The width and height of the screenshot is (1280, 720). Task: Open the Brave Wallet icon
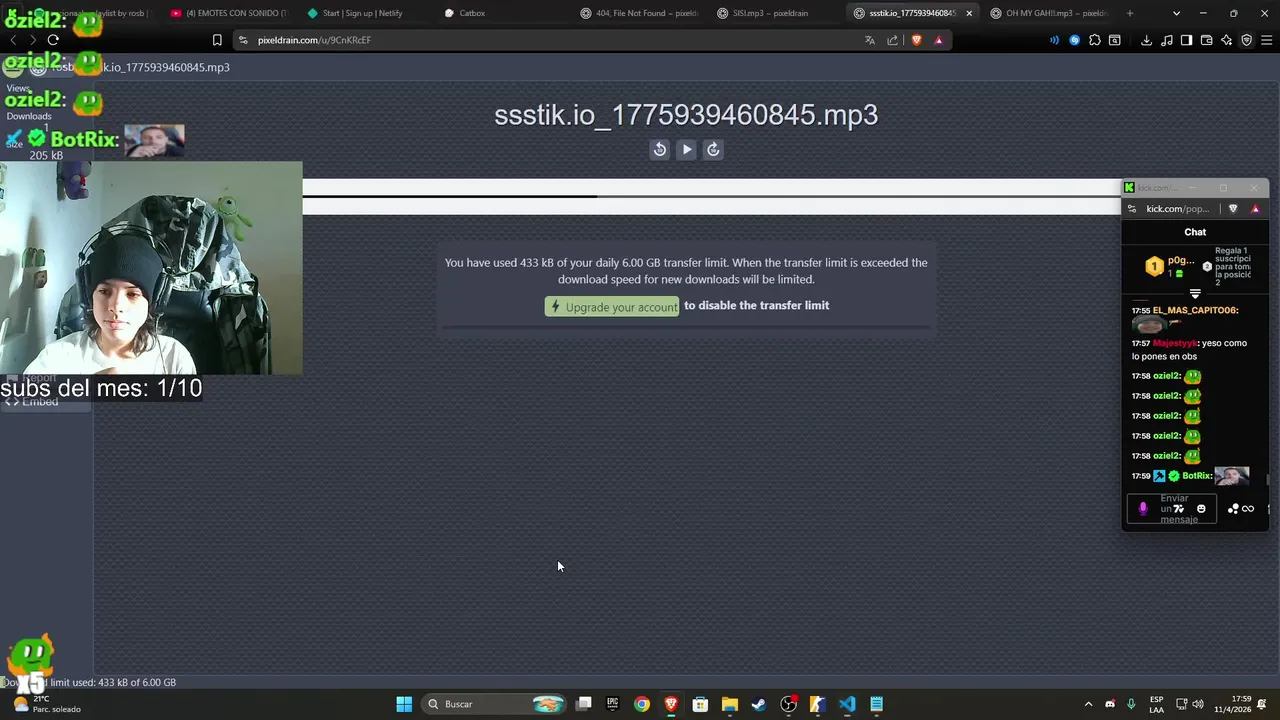1206,40
